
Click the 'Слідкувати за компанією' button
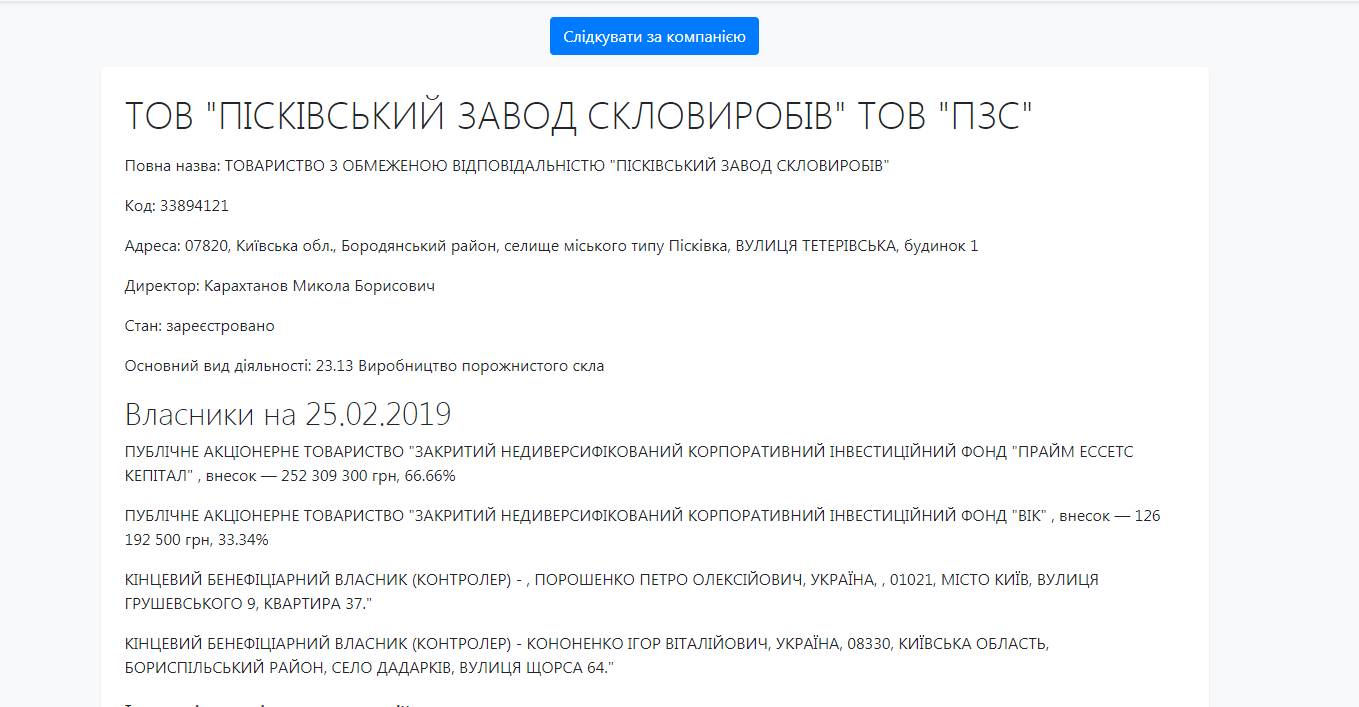pyautogui.click(x=654, y=37)
